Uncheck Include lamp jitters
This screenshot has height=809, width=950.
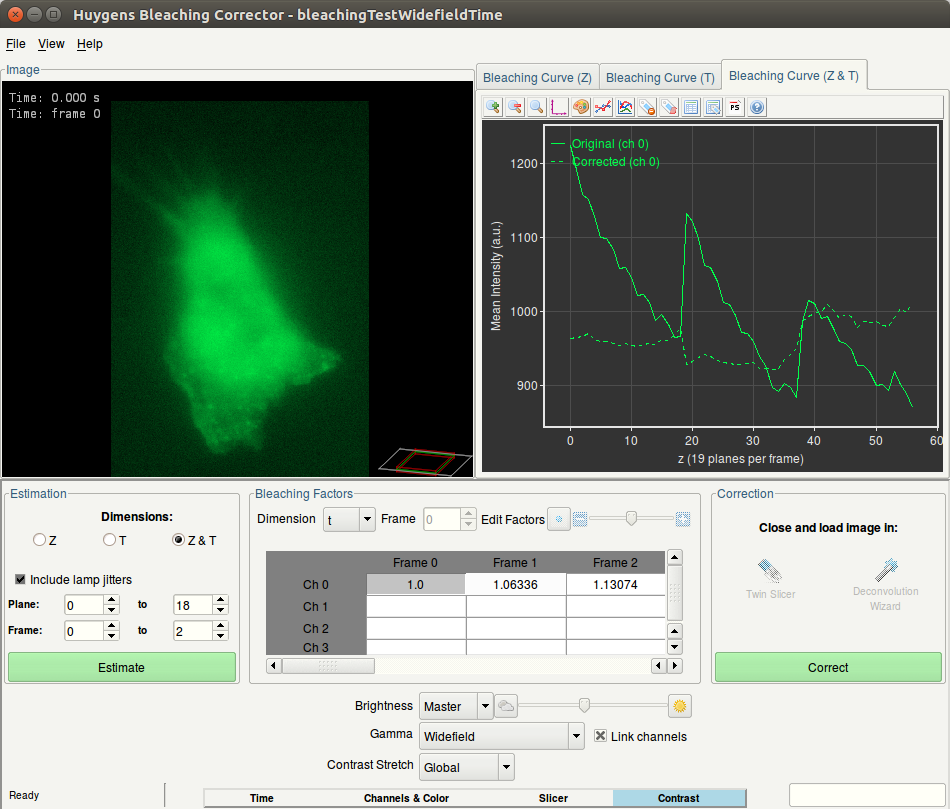click(21, 579)
